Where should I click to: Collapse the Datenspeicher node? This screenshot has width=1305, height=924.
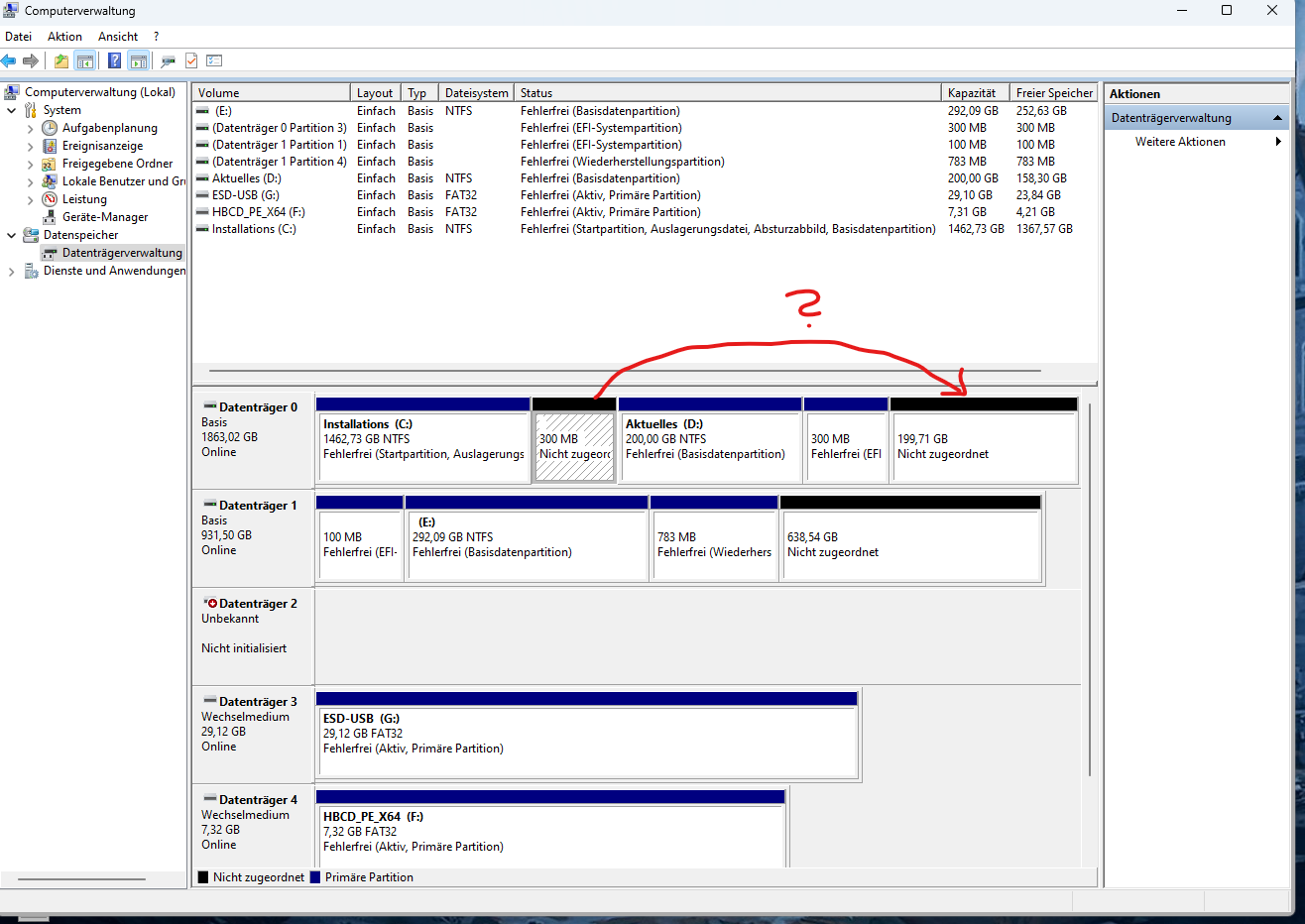click(11, 235)
